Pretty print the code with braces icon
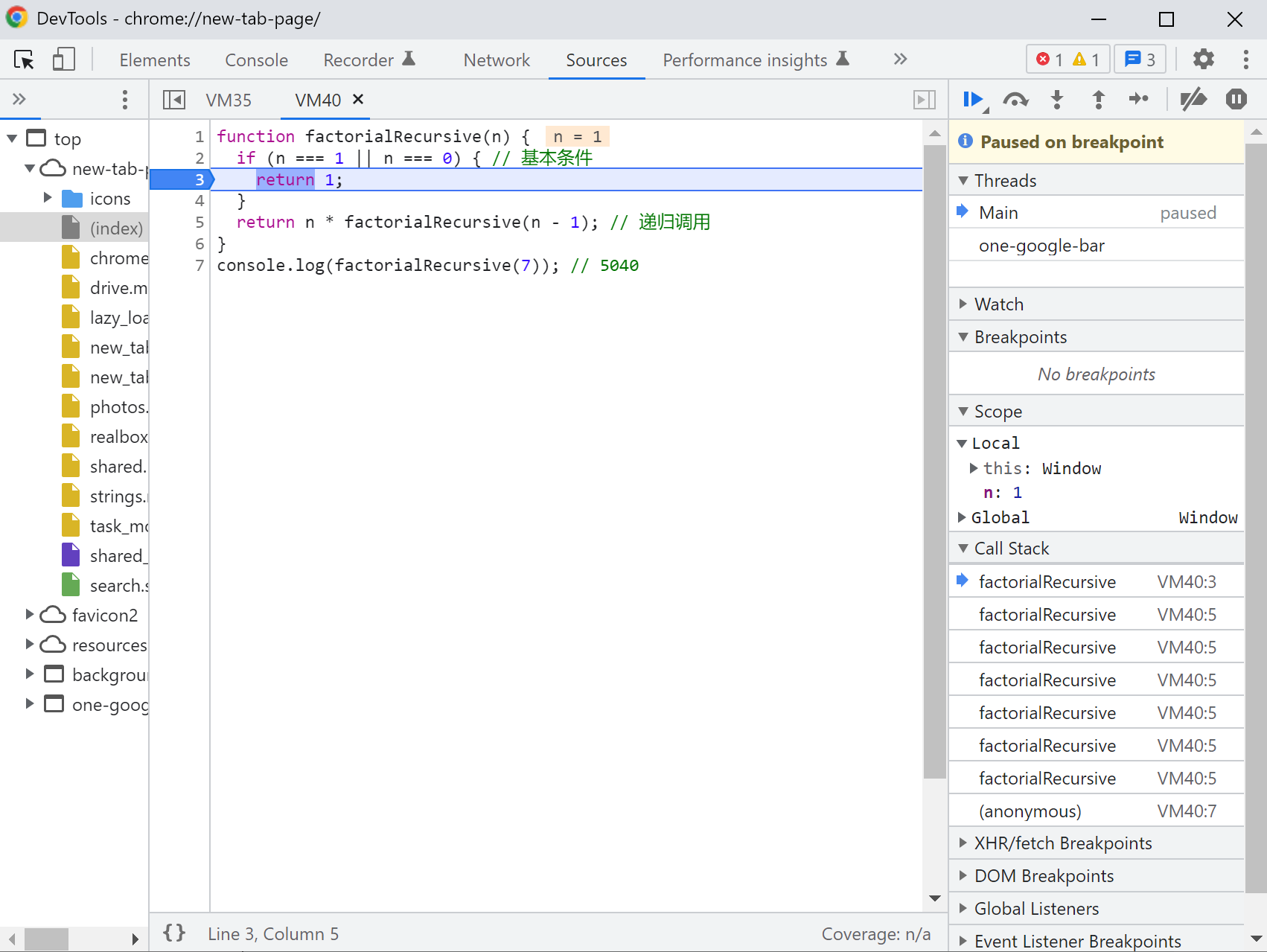This screenshot has width=1267, height=952. (x=174, y=933)
